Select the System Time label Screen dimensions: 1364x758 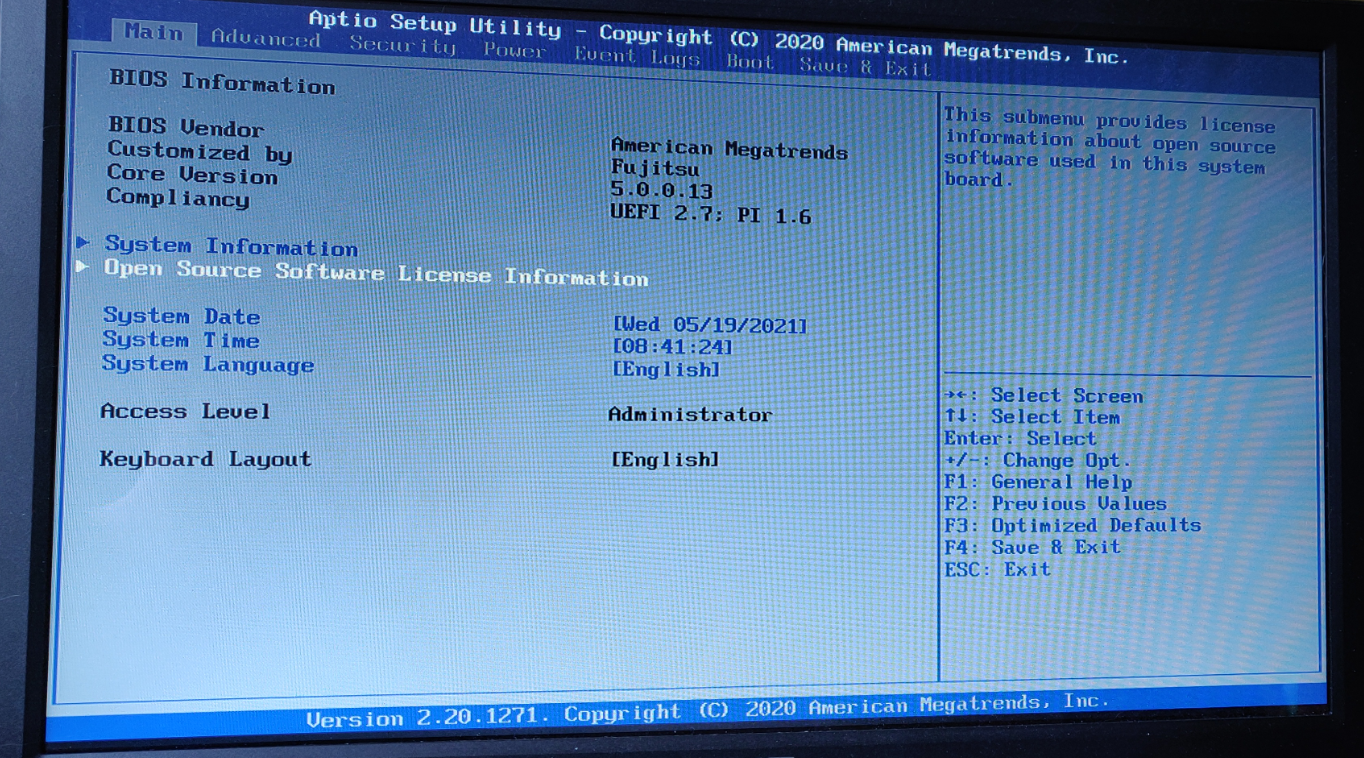pos(180,340)
